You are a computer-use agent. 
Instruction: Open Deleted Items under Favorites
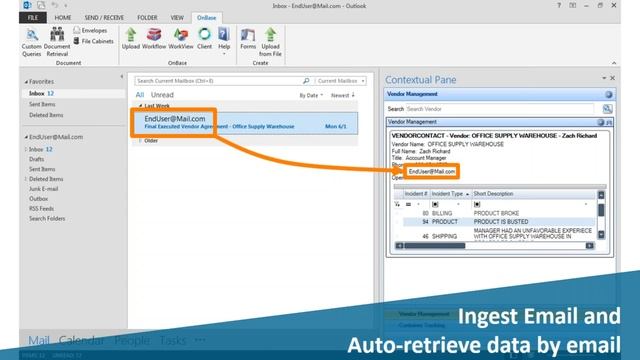46,115
